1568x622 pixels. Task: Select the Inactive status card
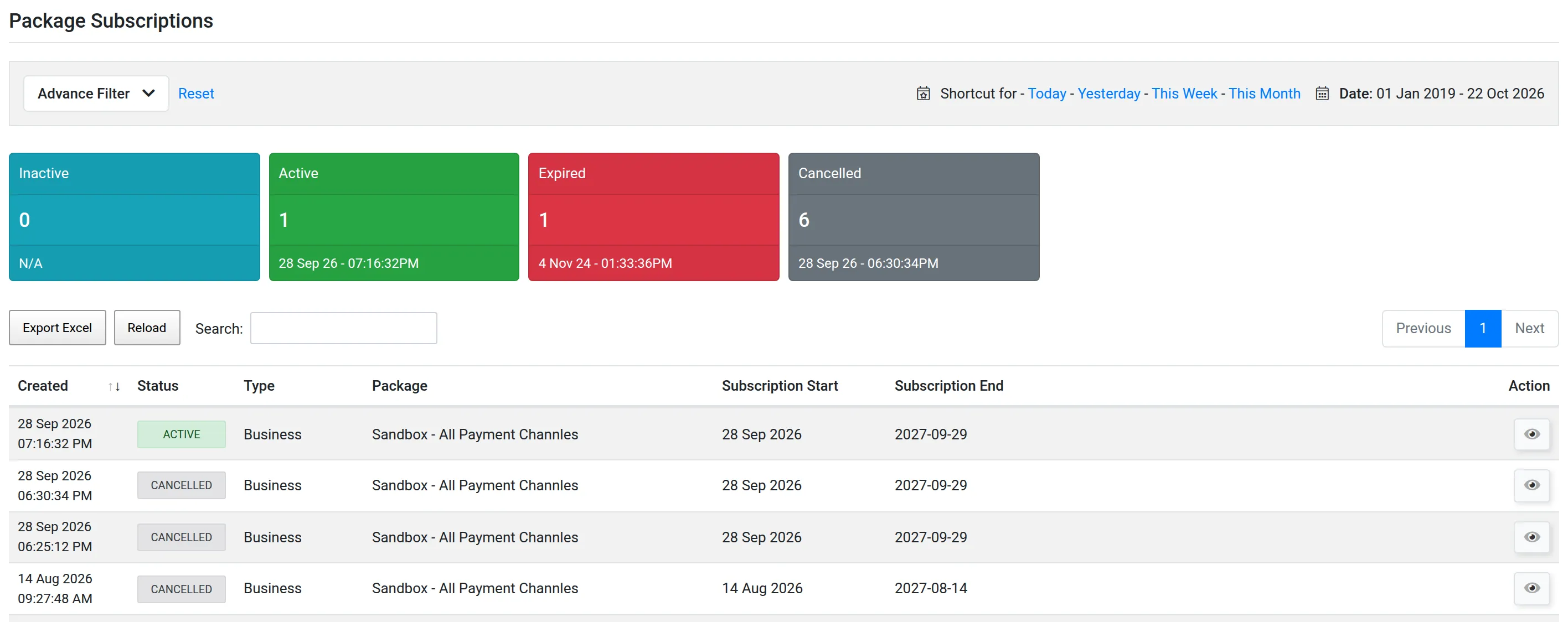pyautogui.click(x=135, y=217)
